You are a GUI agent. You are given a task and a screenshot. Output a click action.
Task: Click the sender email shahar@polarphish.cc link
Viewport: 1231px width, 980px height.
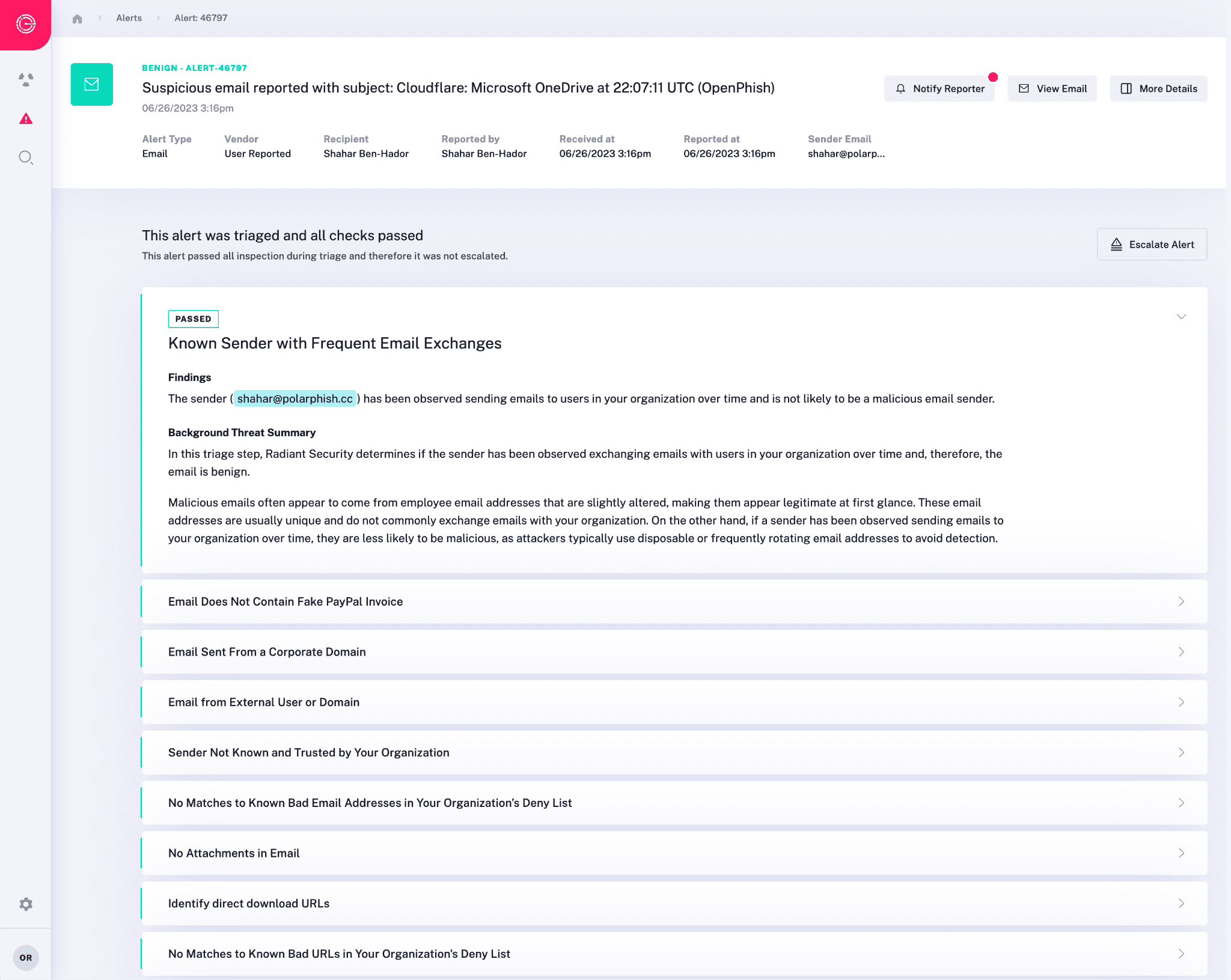294,398
